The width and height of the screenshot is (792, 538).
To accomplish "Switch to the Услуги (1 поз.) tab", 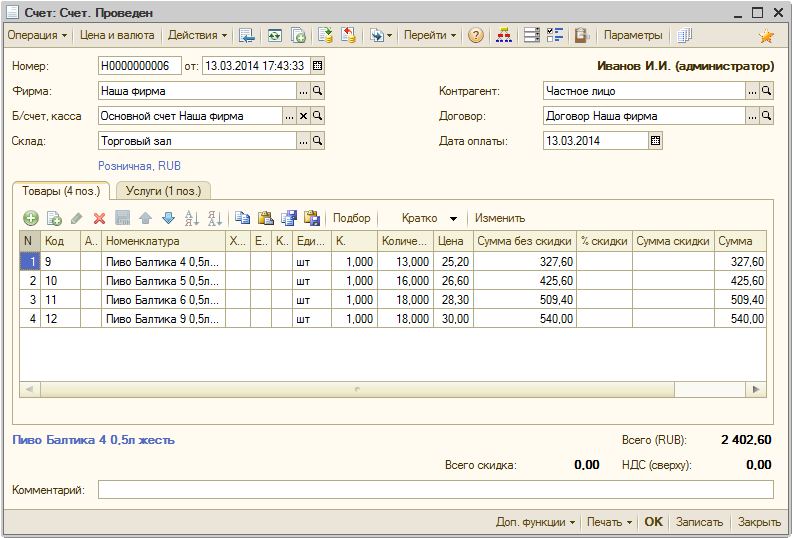I will pyautogui.click(x=163, y=191).
